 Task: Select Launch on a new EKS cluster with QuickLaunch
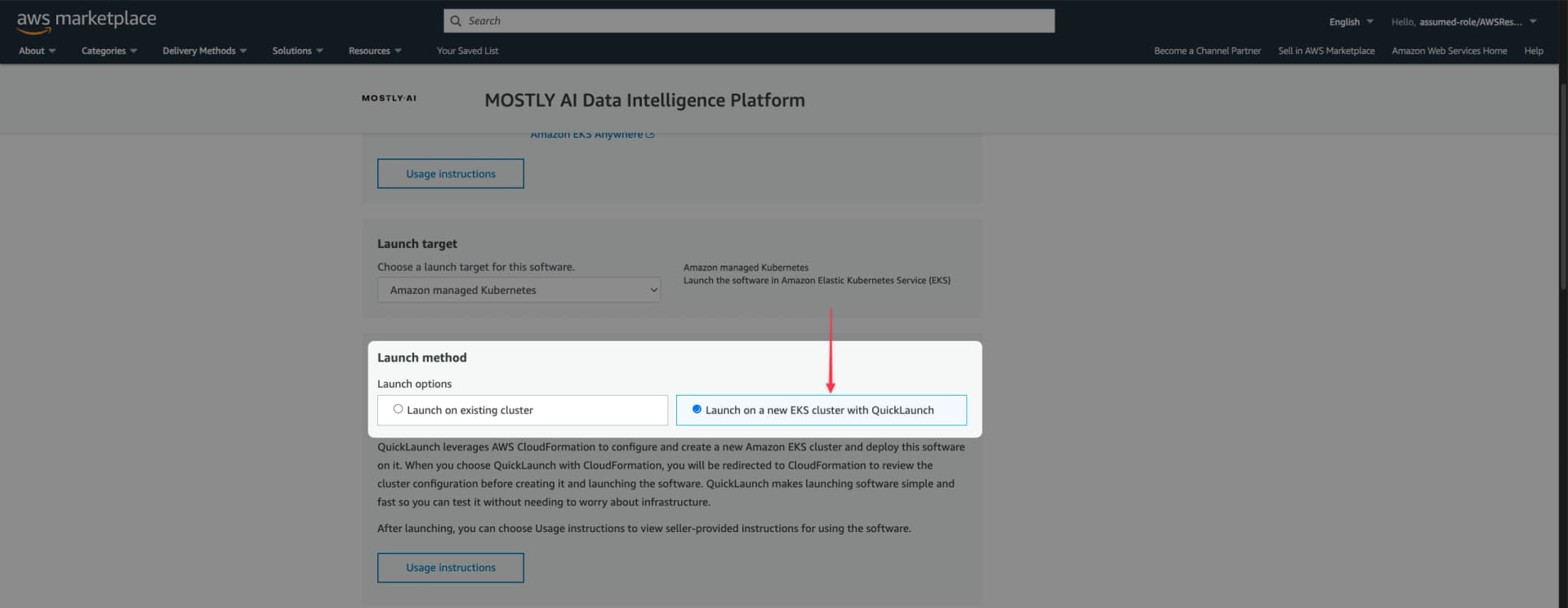822,410
